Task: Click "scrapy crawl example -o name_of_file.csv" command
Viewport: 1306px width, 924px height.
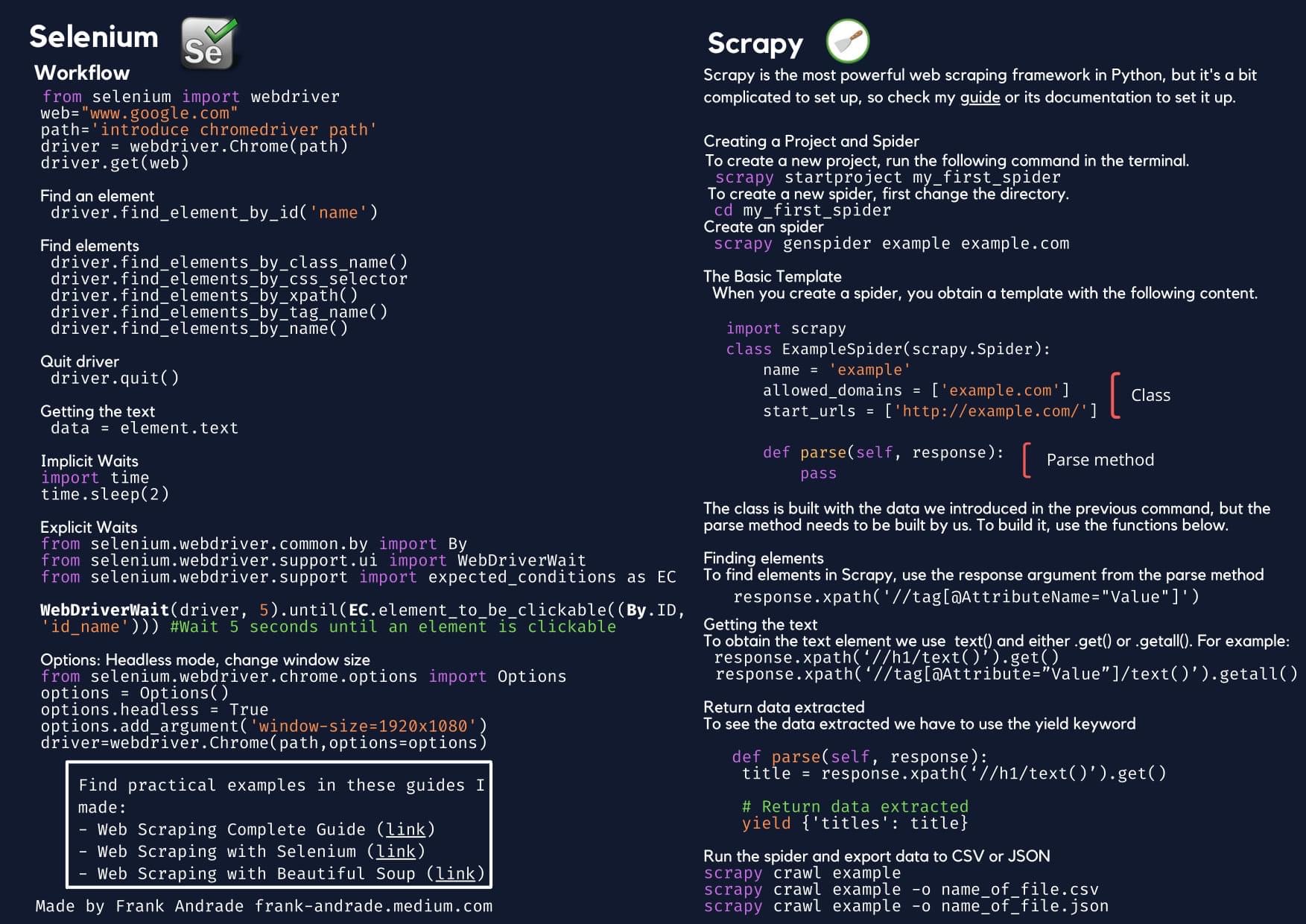Action: click(901, 890)
